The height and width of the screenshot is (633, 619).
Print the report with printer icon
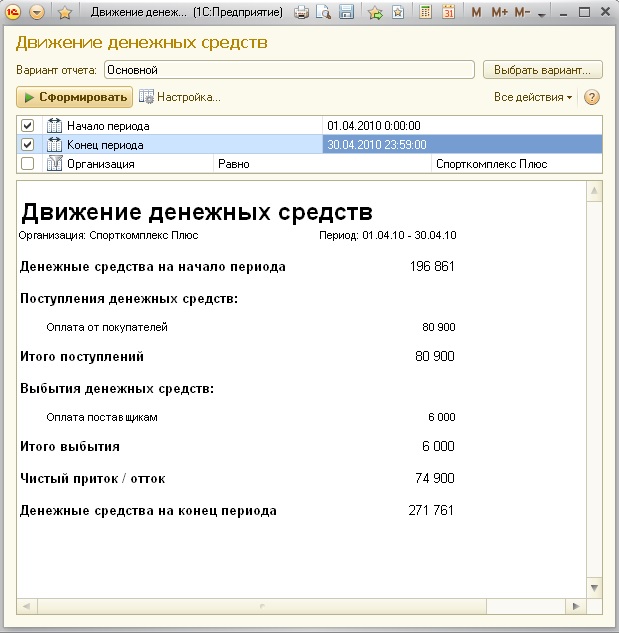coord(301,13)
